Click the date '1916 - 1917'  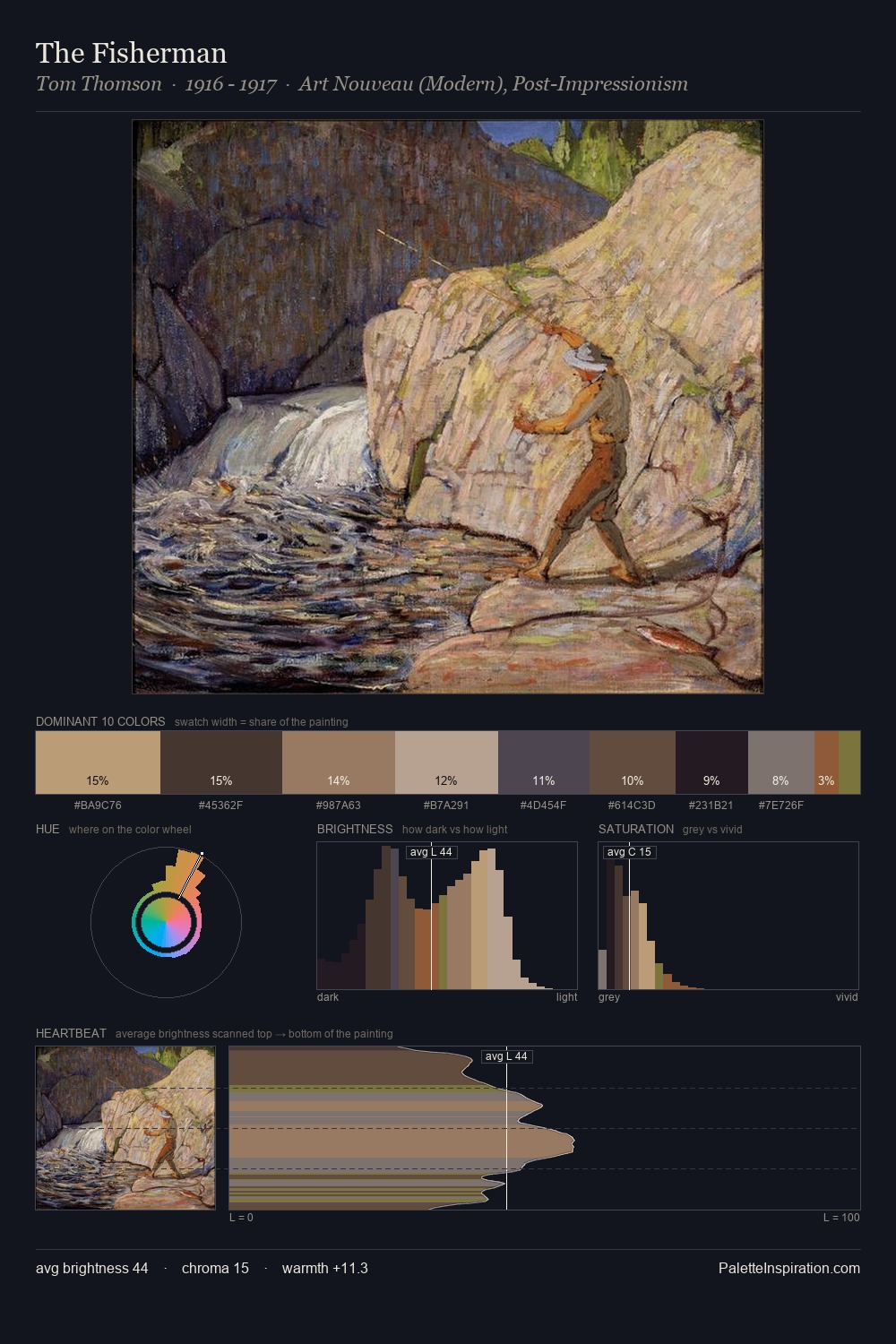[x=230, y=84]
